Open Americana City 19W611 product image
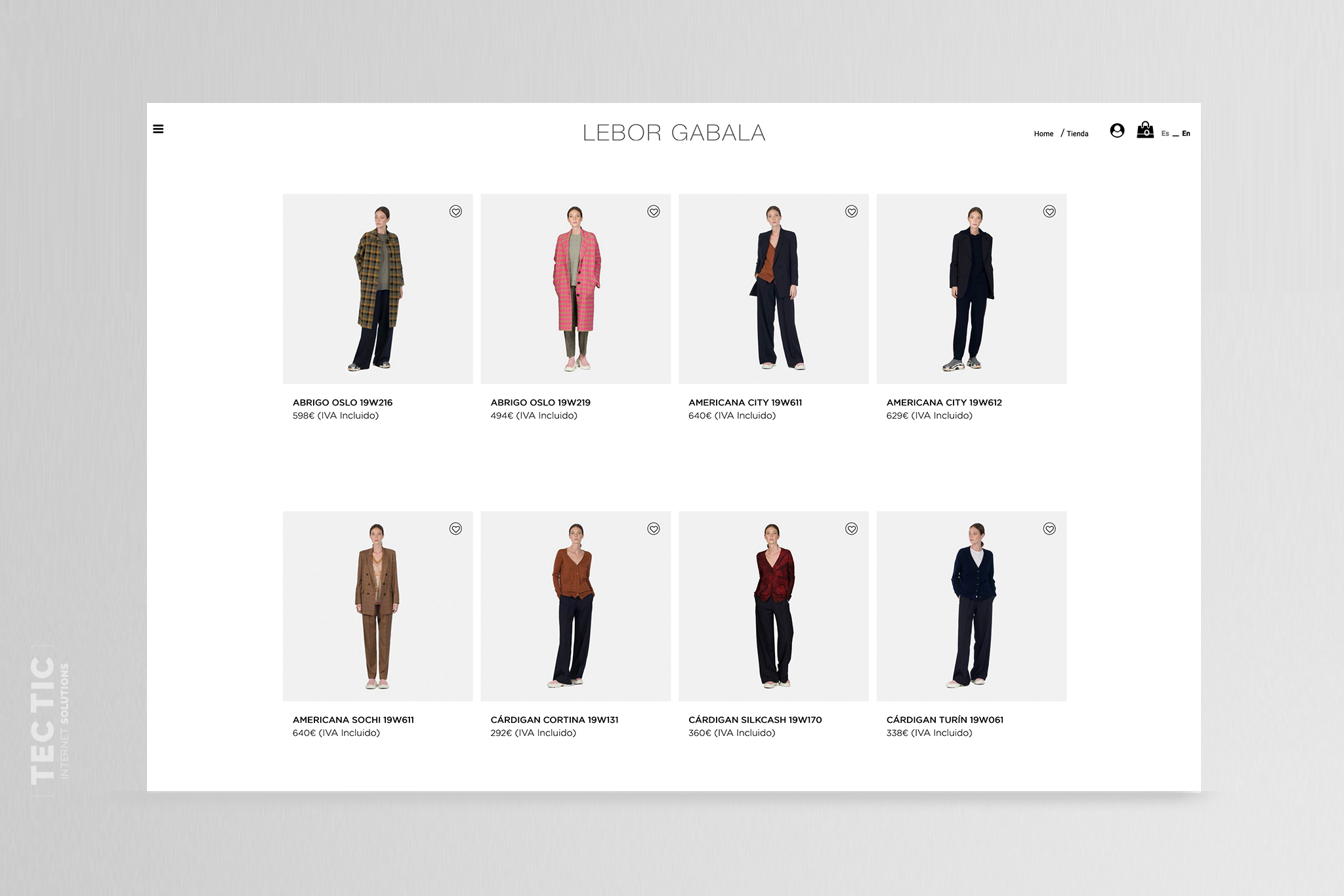This screenshot has height=896, width=1344. tap(774, 289)
